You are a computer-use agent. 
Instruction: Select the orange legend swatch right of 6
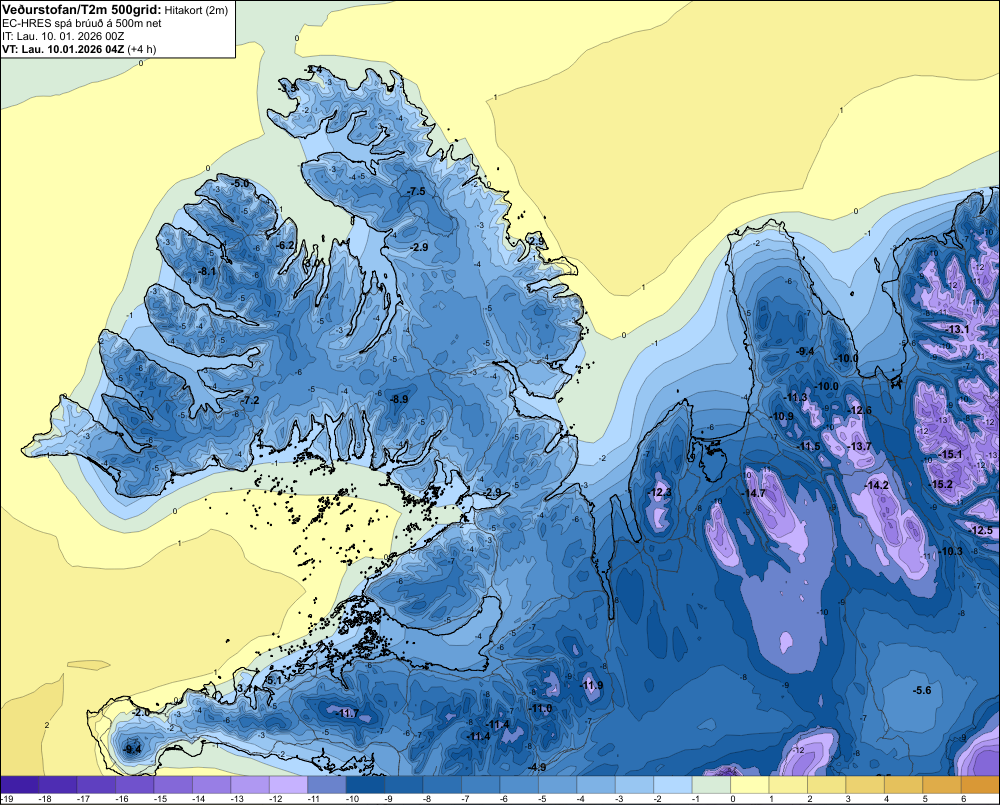tap(980, 785)
